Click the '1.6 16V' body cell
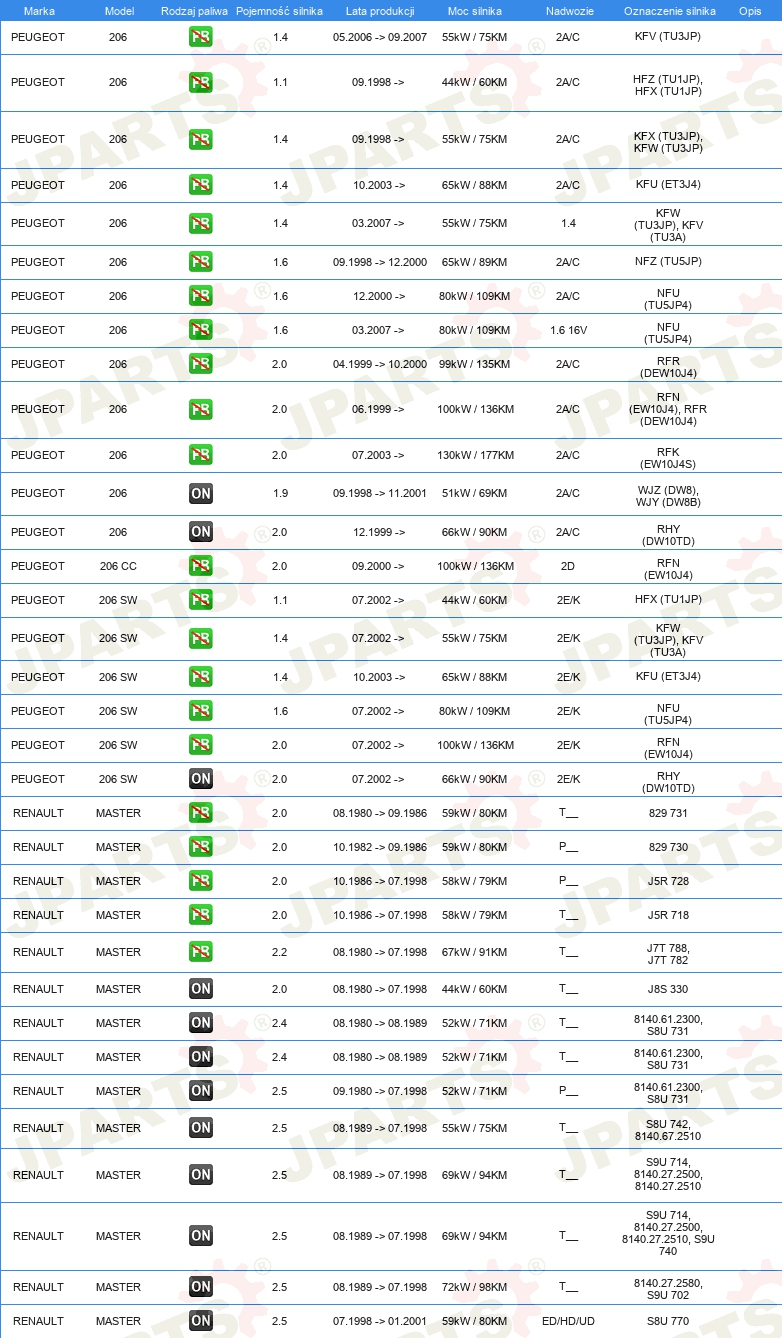This screenshot has height=1338, width=782. [x=568, y=331]
